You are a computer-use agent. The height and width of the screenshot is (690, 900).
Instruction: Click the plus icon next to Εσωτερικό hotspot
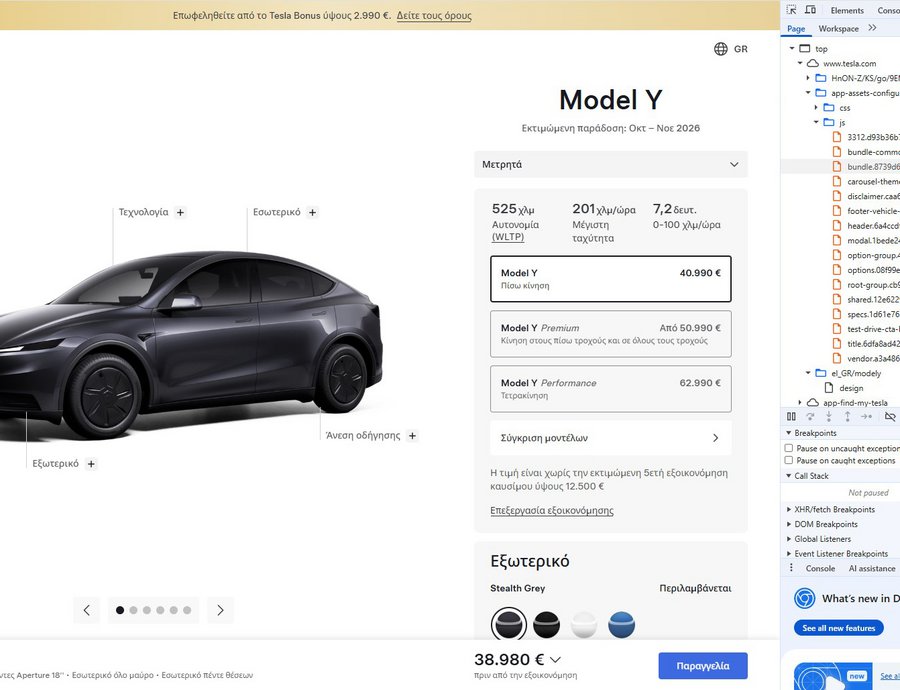tap(312, 212)
